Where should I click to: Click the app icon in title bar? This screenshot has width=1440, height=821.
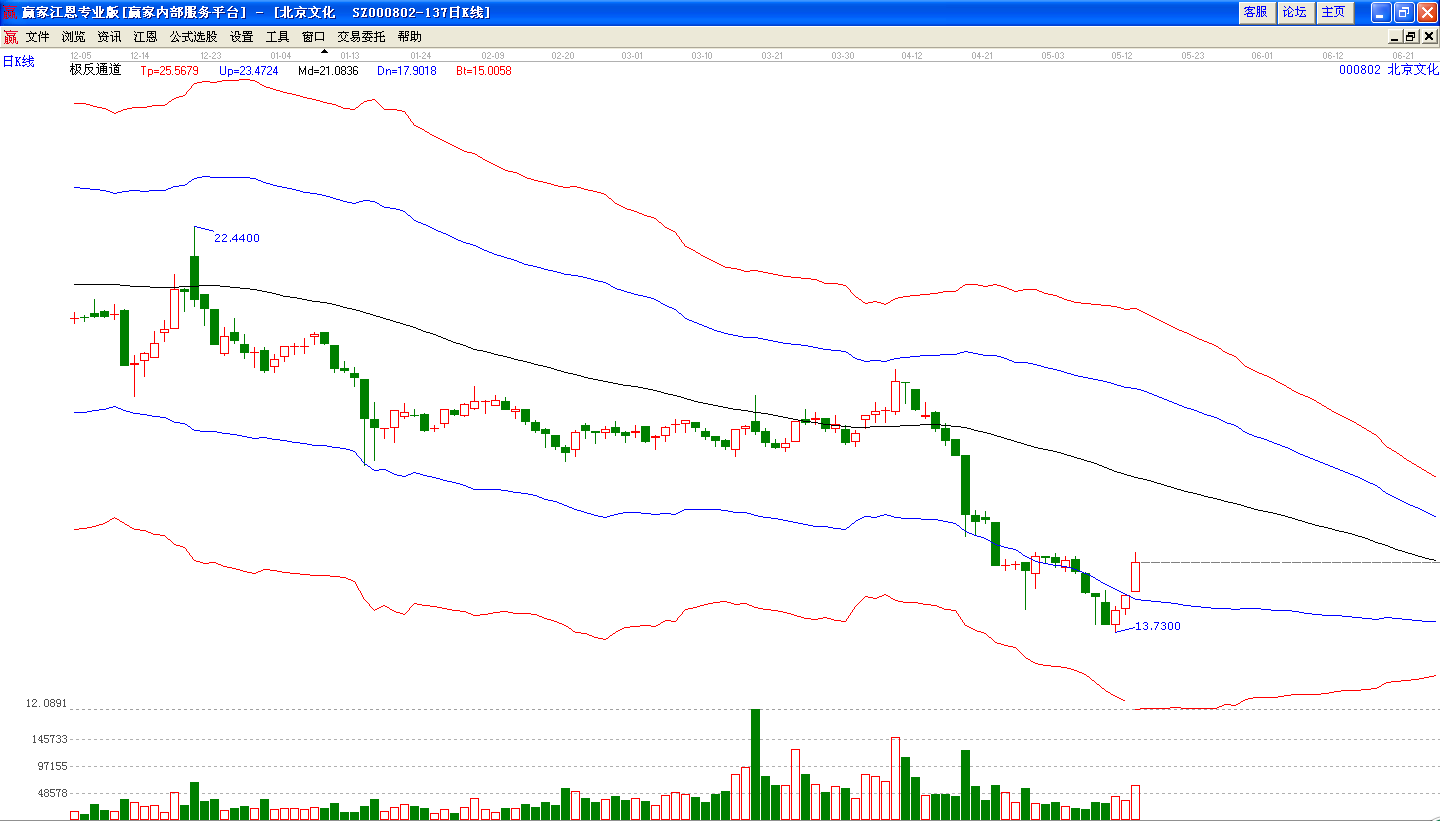(10, 12)
